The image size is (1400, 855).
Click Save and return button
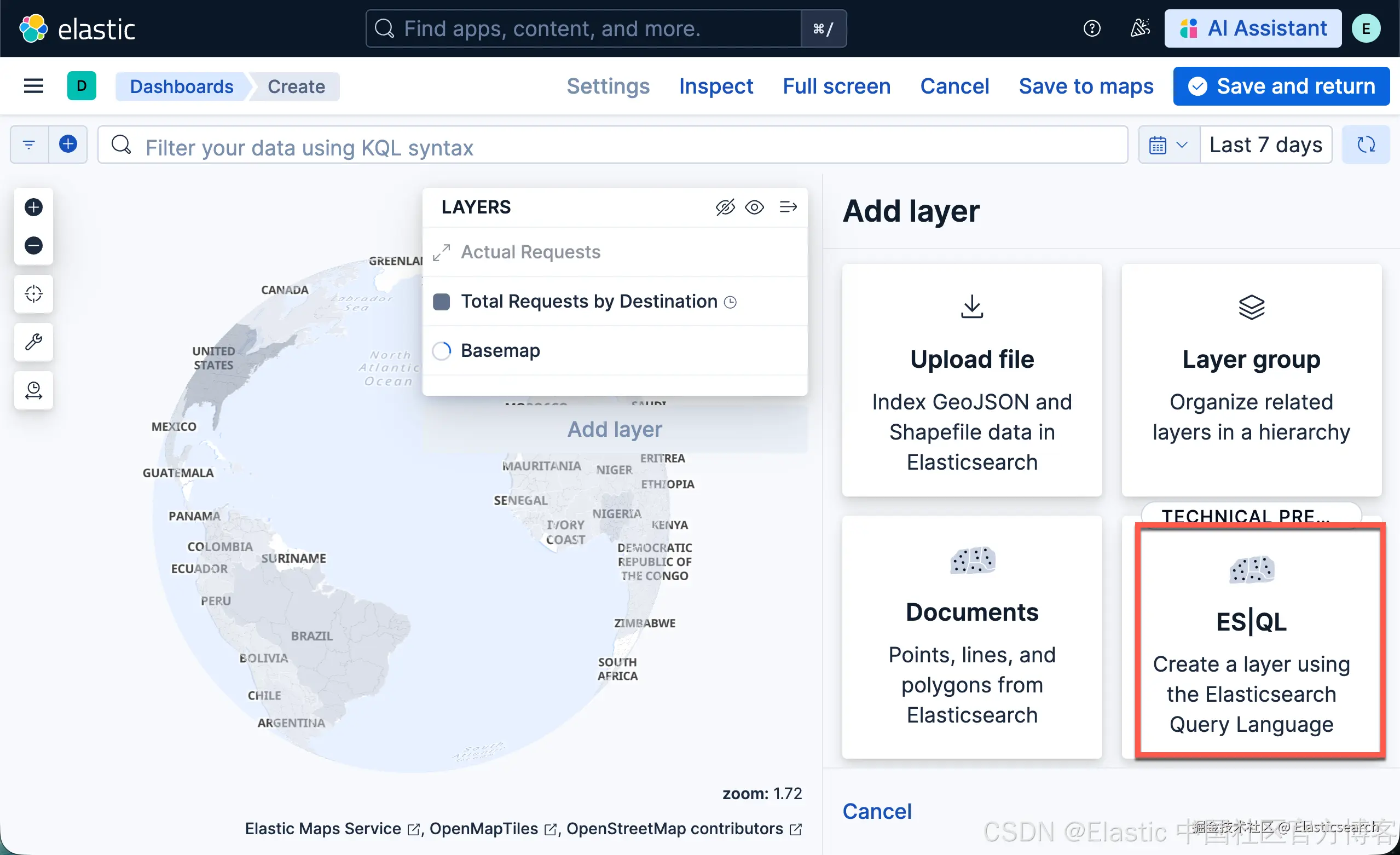click(1281, 86)
